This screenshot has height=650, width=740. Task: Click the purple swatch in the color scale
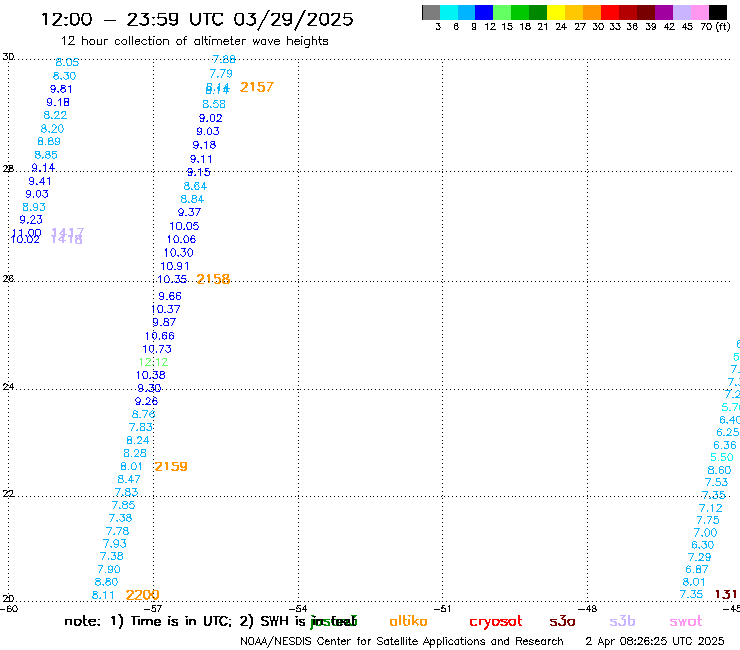[664, 12]
